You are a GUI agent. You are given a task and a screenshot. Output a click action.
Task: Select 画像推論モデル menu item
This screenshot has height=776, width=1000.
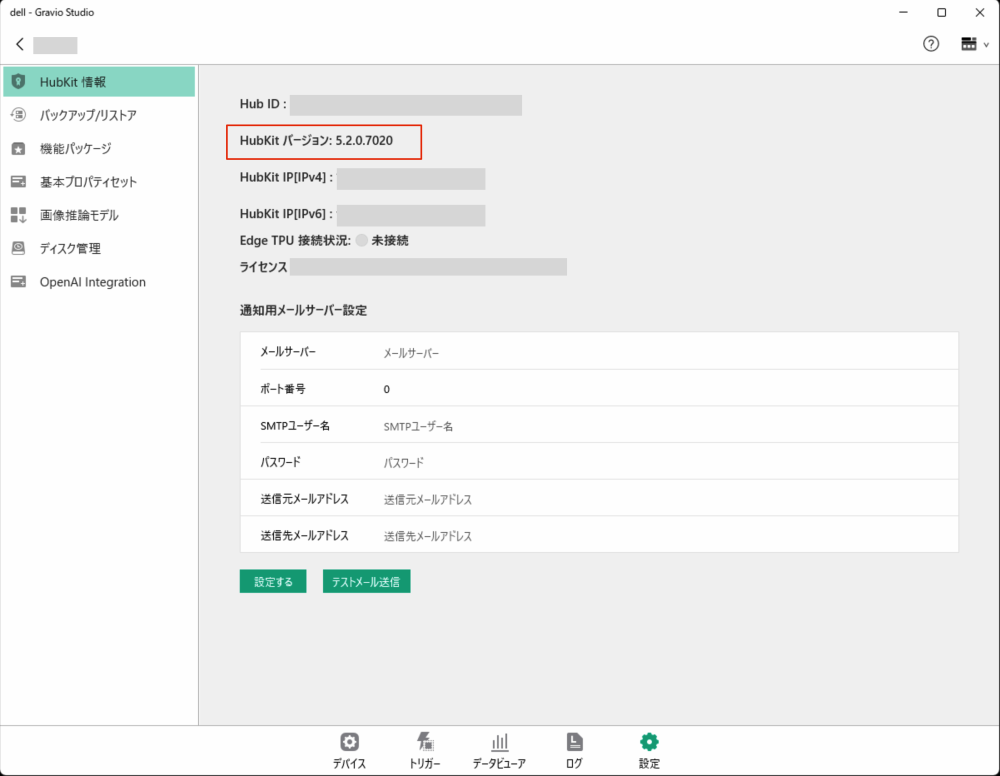(99, 215)
